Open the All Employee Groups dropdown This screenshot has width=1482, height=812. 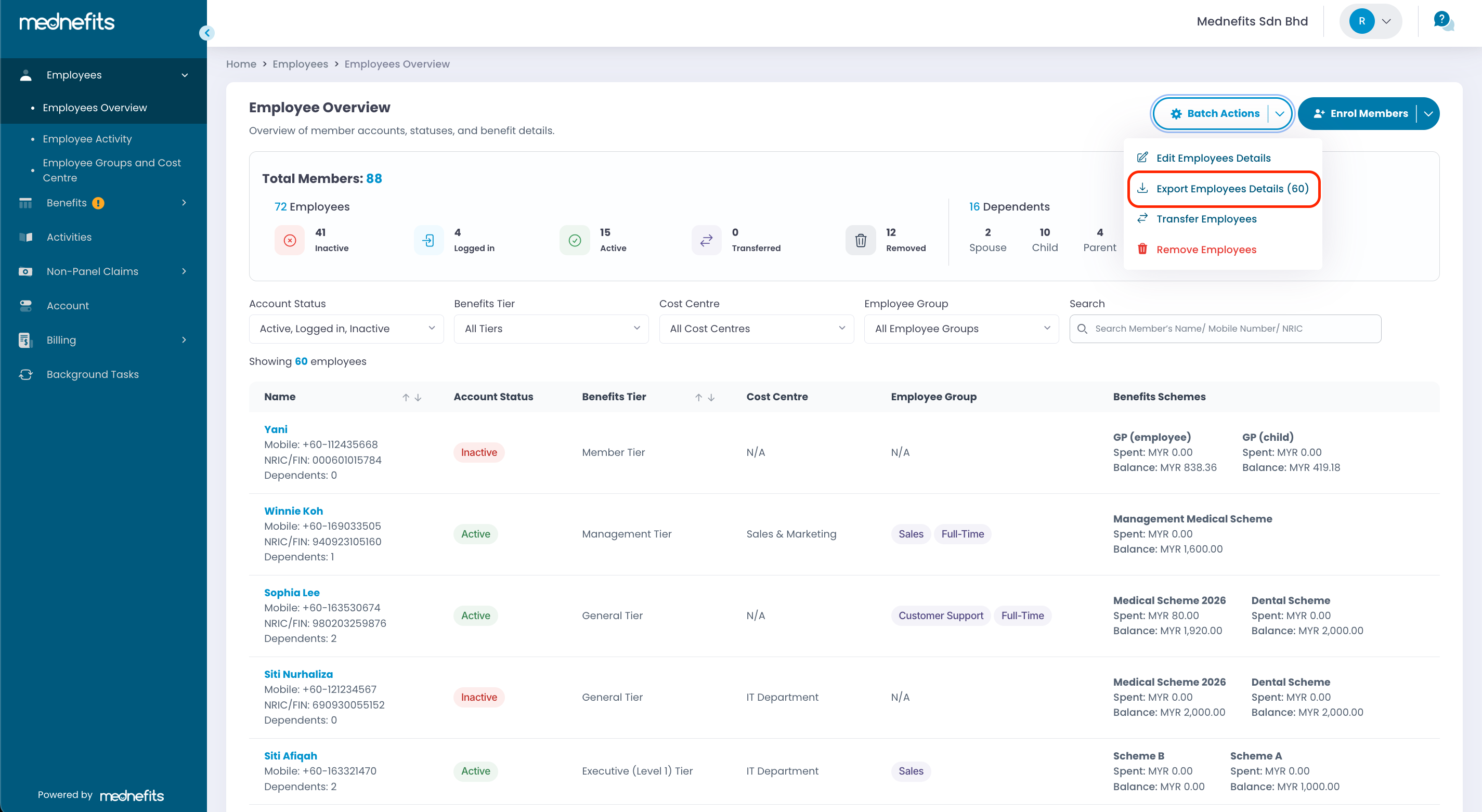pyautogui.click(x=961, y=329)
